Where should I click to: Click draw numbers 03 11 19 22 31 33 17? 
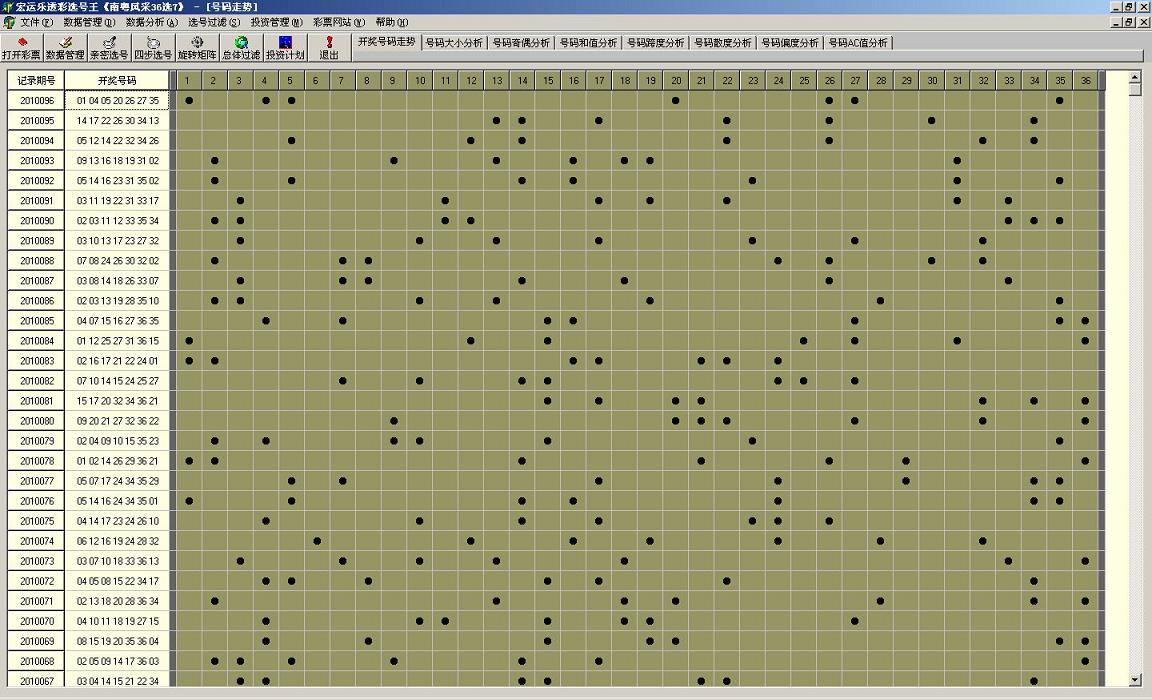click(x=117, y=201)
